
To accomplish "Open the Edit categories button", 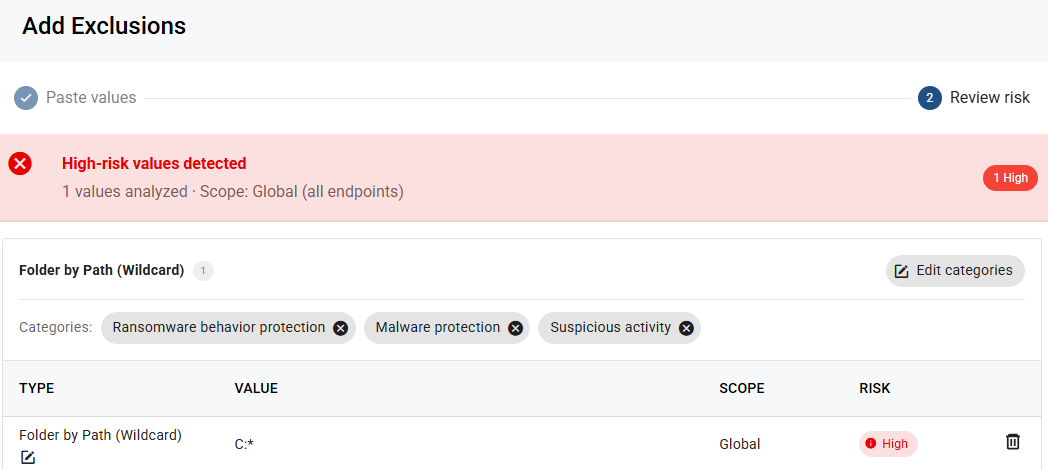I will coord(955,271).
